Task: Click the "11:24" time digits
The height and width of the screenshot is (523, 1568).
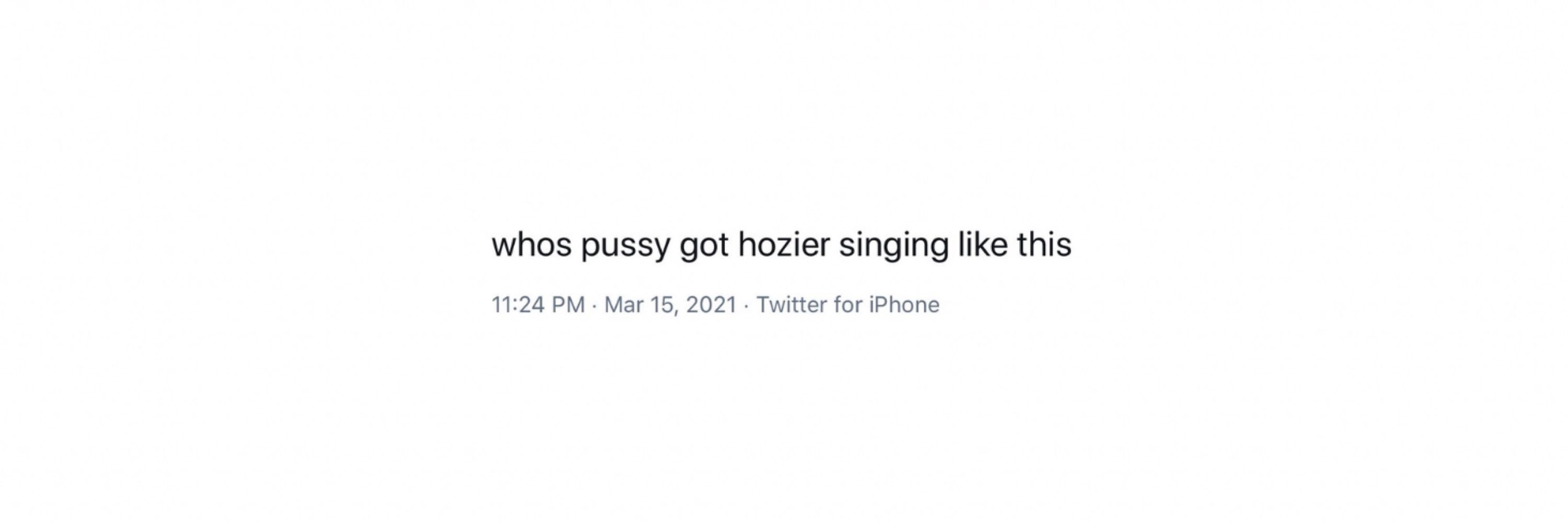Action: [x=518, y=304]
